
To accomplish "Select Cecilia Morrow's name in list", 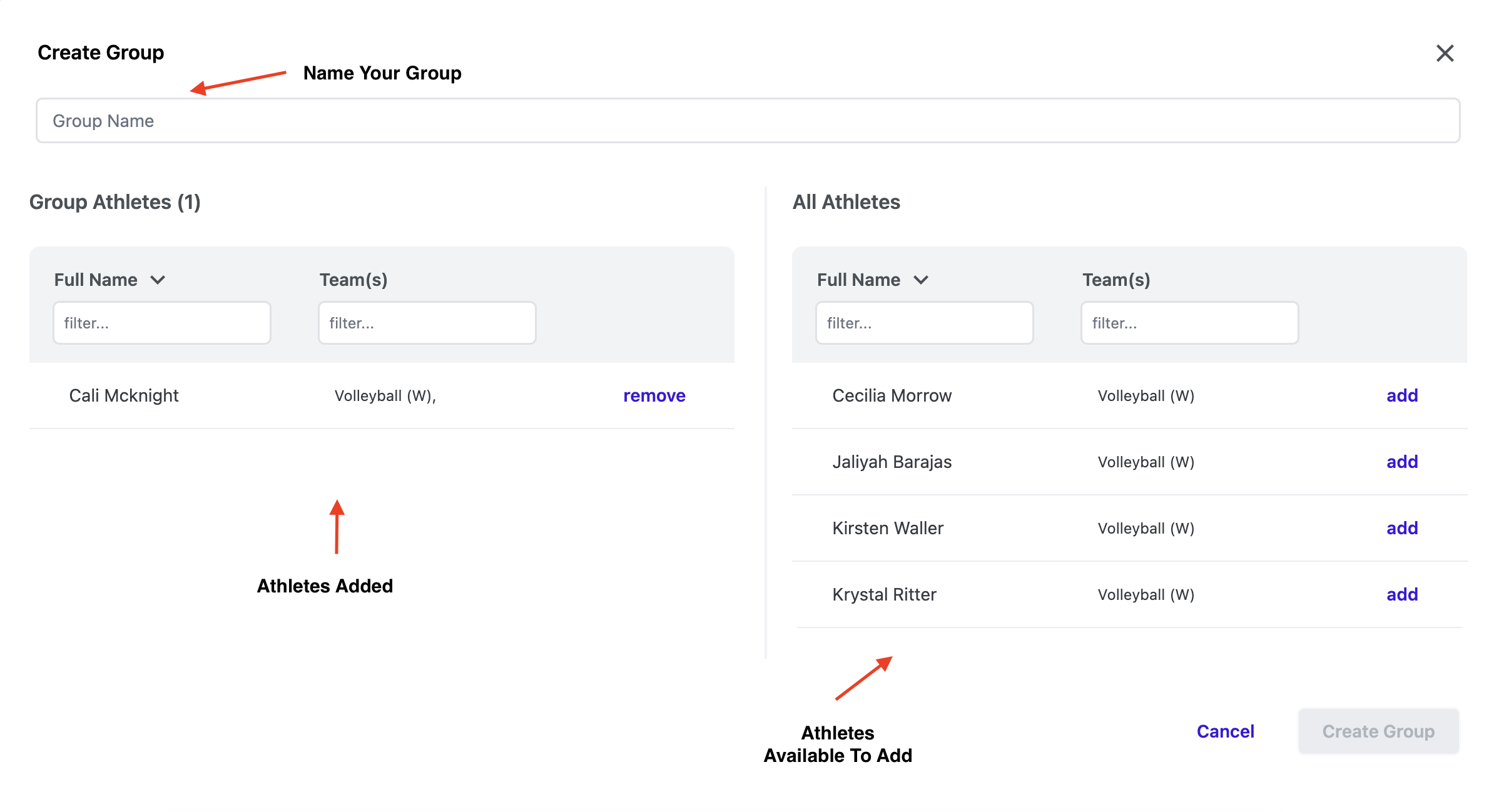I will pos(892,395).
